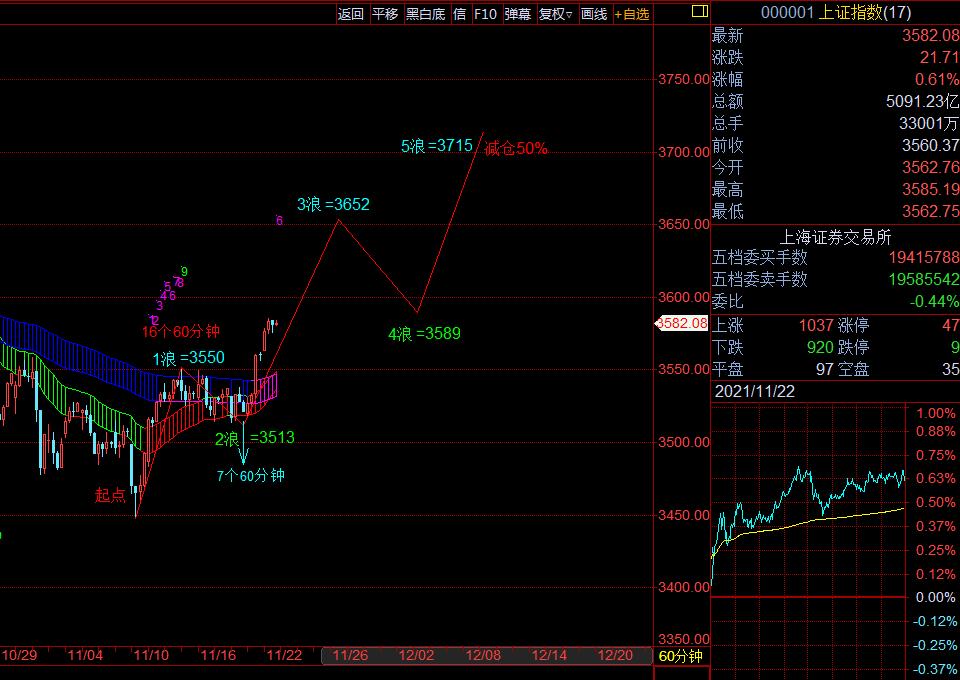The height and width of the screenshot is (680, 960).
Task: Click the 五档委卖手数 row
Action: click(835, 280)
